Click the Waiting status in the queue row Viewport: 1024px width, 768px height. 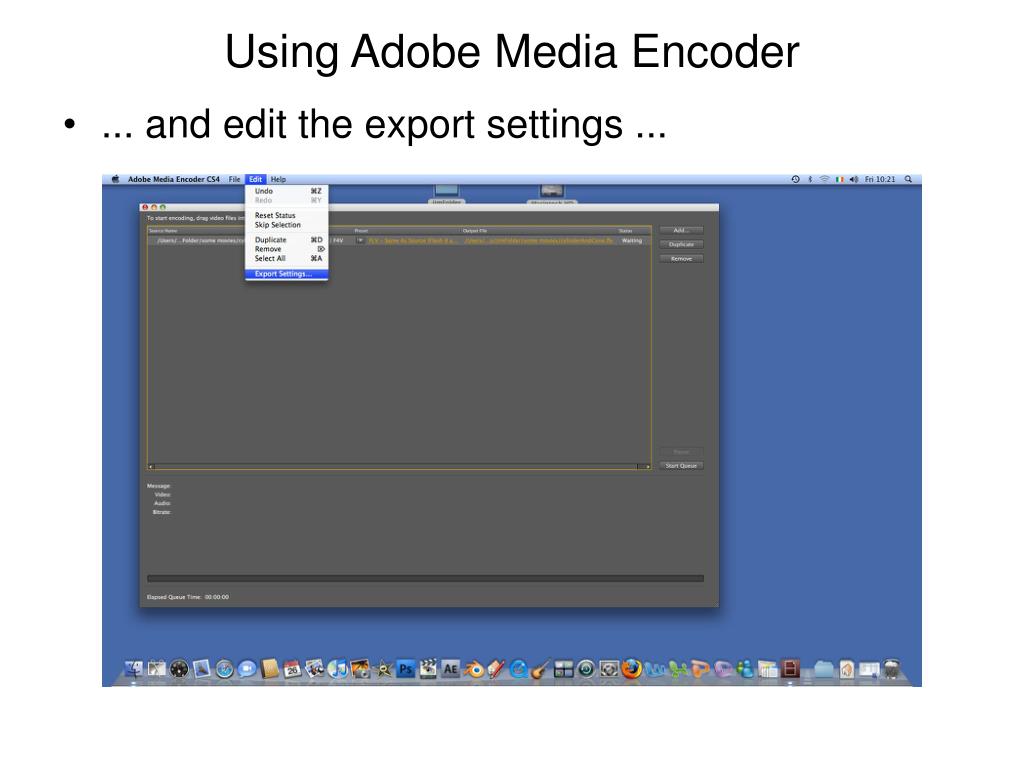(632, 241)
